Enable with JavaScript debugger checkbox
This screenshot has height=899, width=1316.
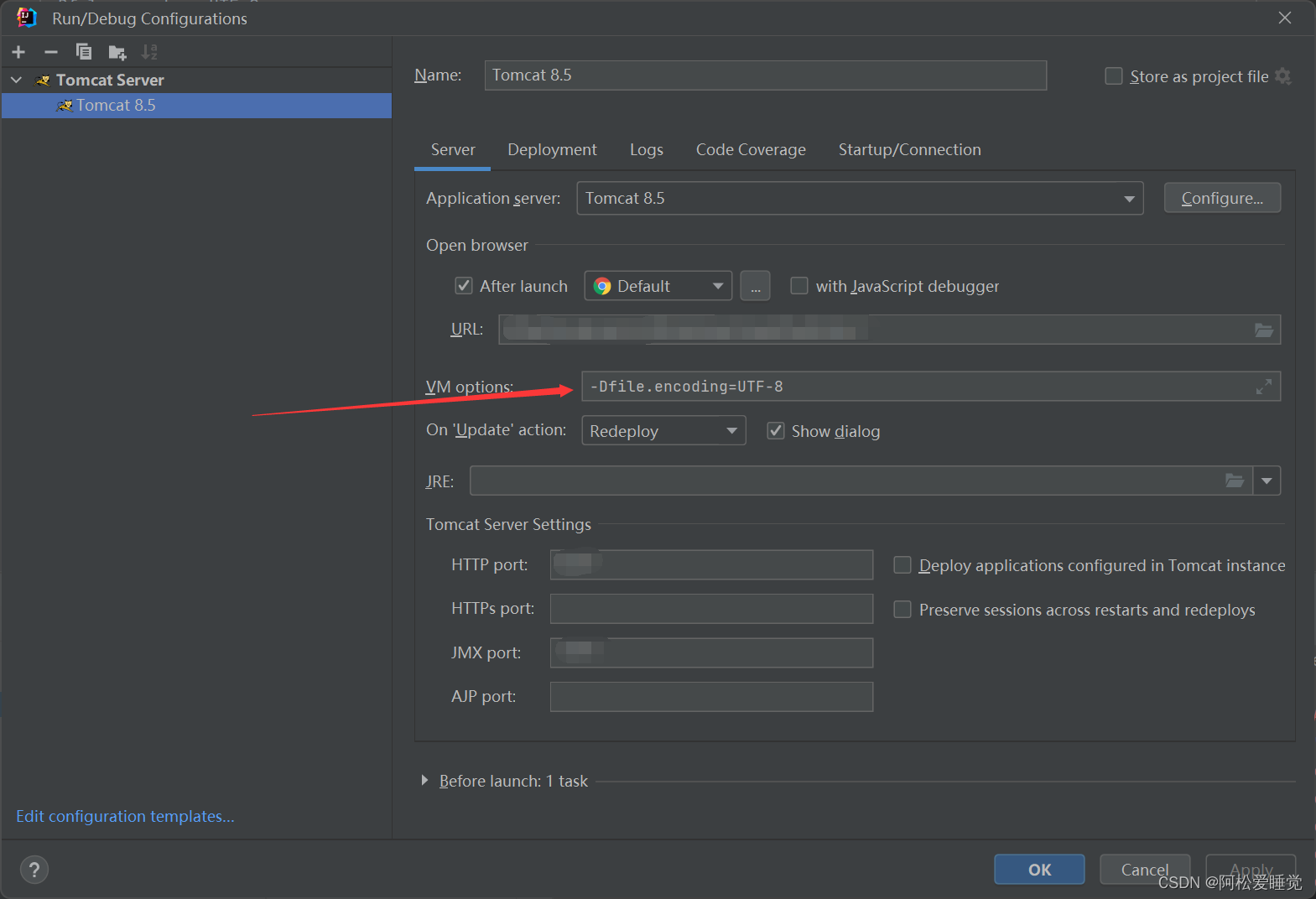click(799, 286)
